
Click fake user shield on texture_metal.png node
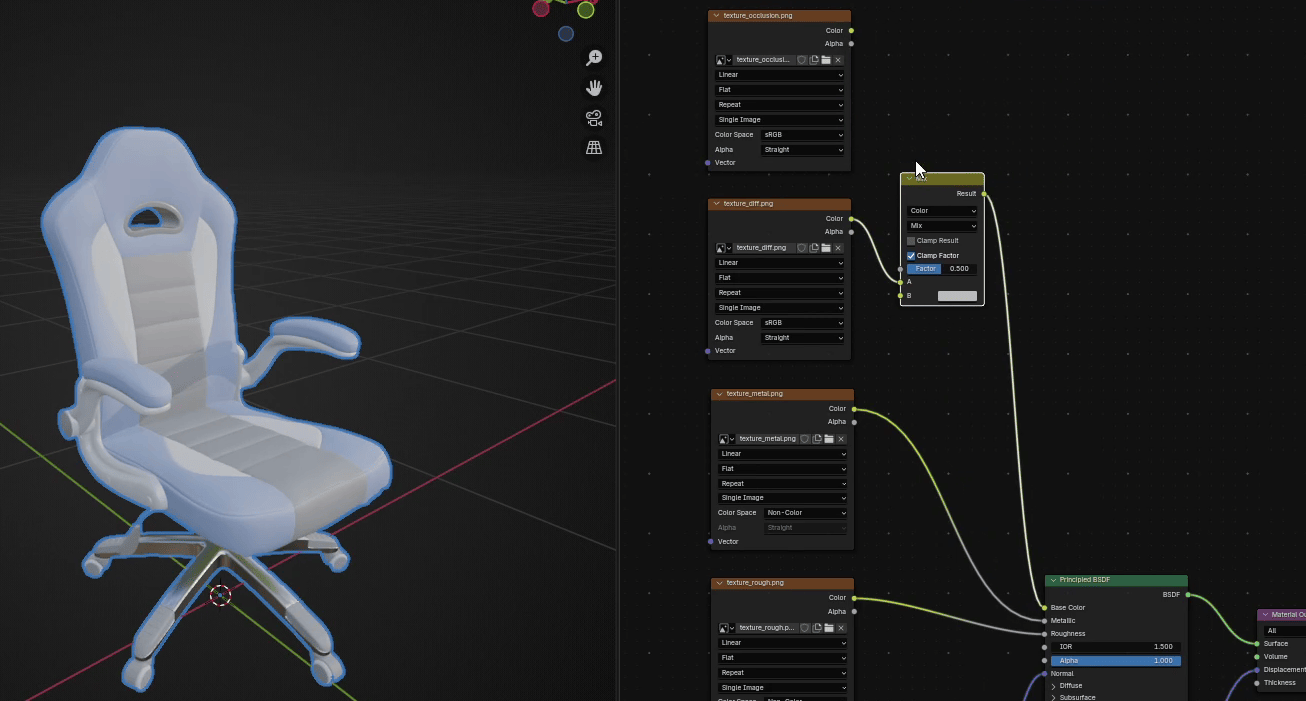pos(805,439)
